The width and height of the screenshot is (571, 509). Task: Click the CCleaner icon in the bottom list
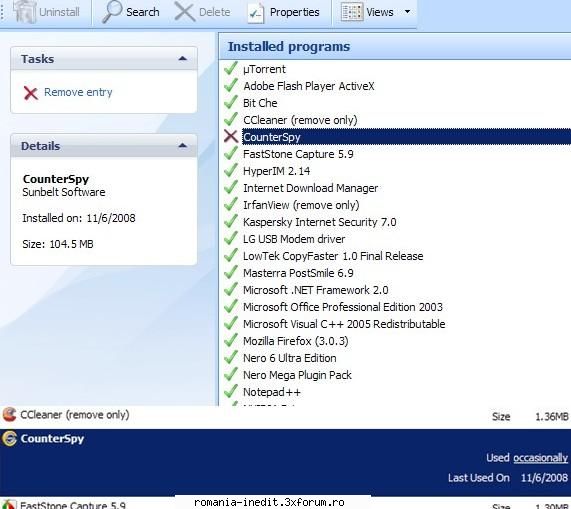9,414
